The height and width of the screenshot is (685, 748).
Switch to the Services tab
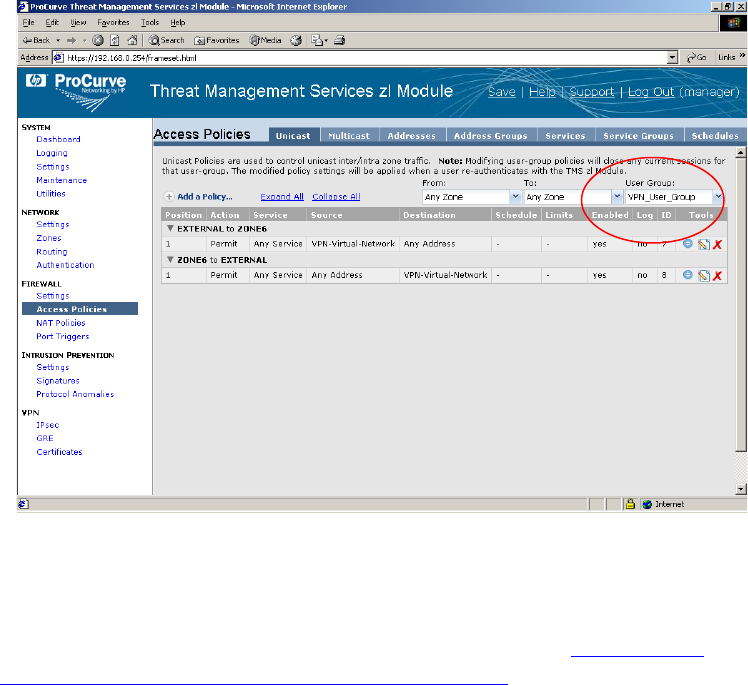click(x=565, y=135)
